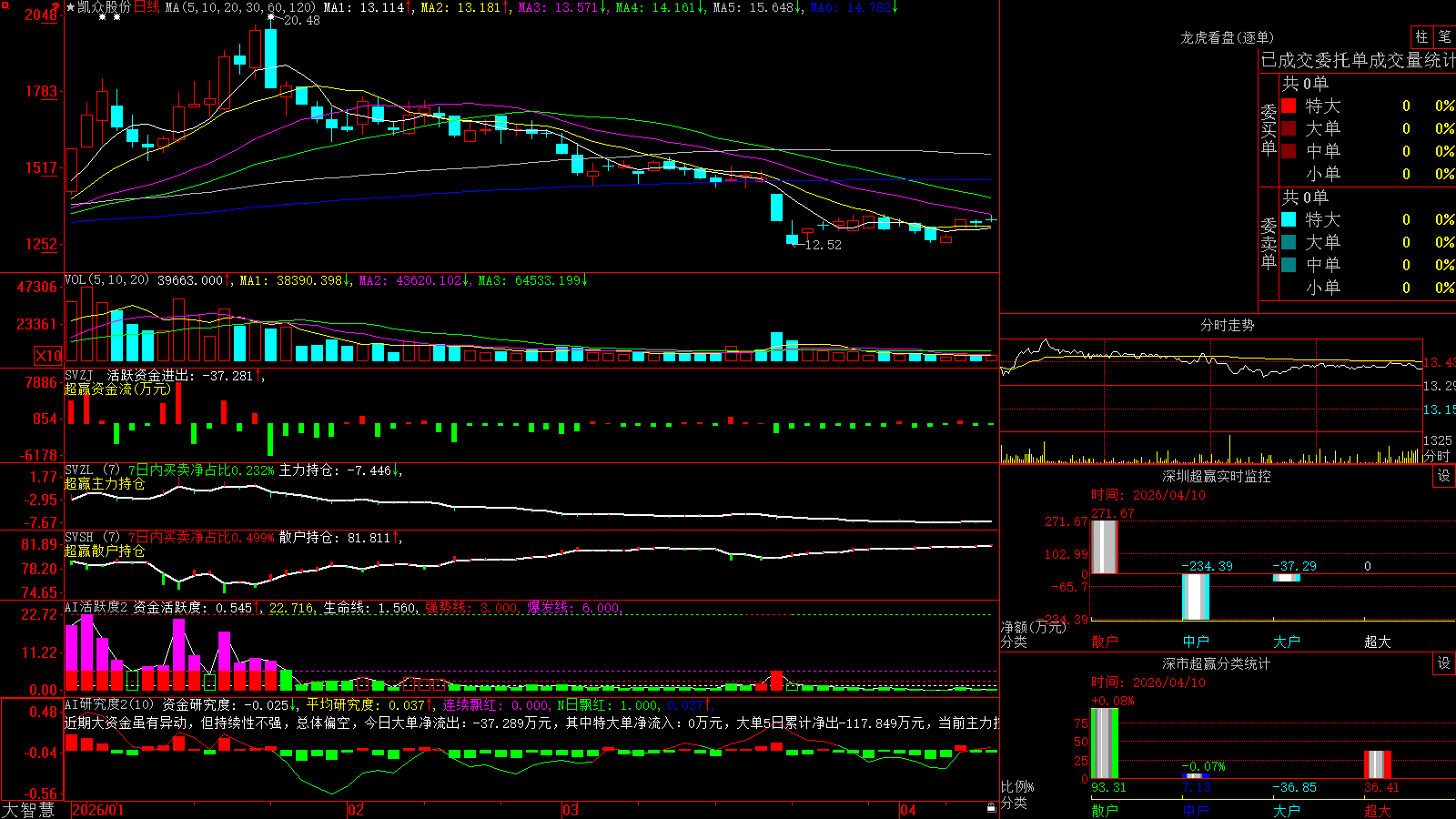1456x819 pixels.
Task: Click the 271.67 散户 net amount bar
Action: coord(1105,547)
